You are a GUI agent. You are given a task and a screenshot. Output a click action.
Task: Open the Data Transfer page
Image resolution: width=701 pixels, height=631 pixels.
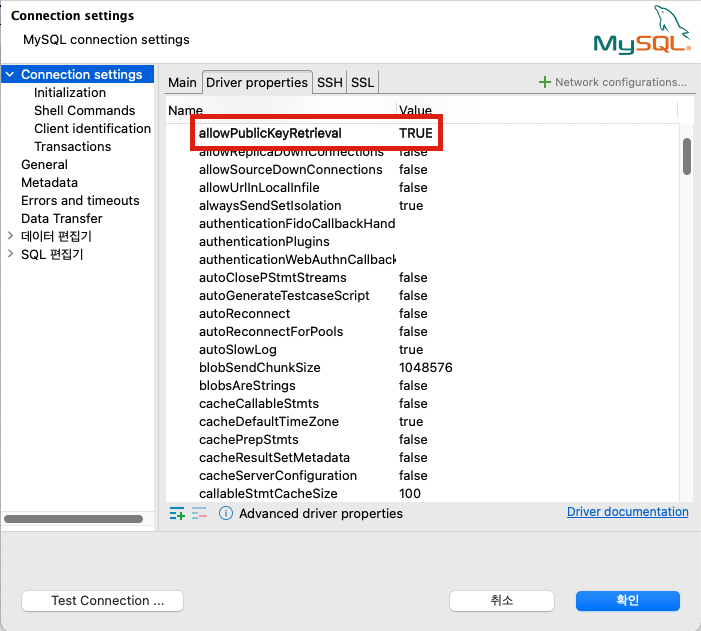62,218
